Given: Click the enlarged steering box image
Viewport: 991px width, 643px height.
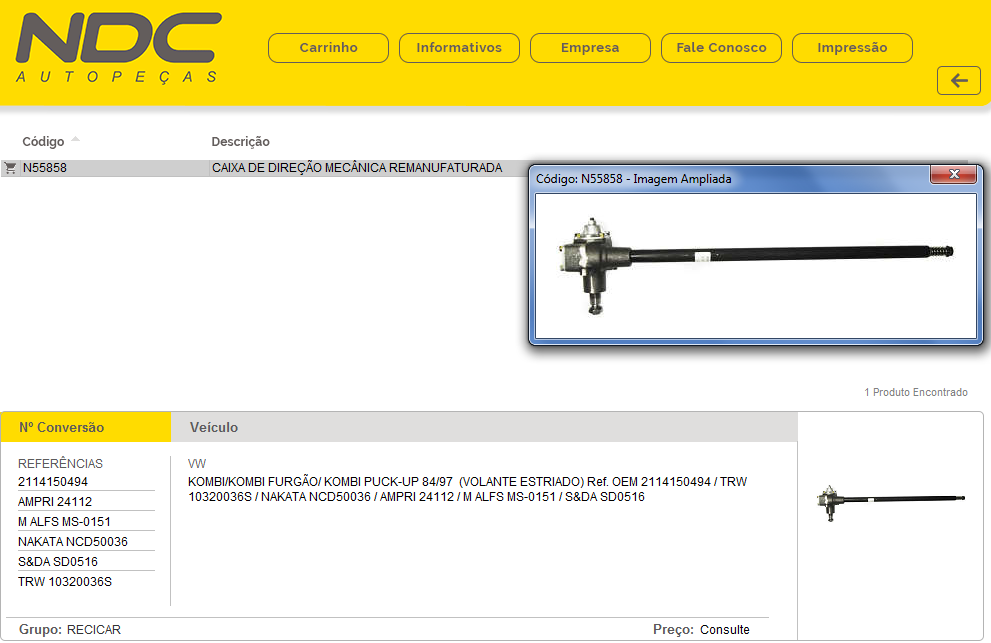Looking at the screenshot, I should (755, 264).
